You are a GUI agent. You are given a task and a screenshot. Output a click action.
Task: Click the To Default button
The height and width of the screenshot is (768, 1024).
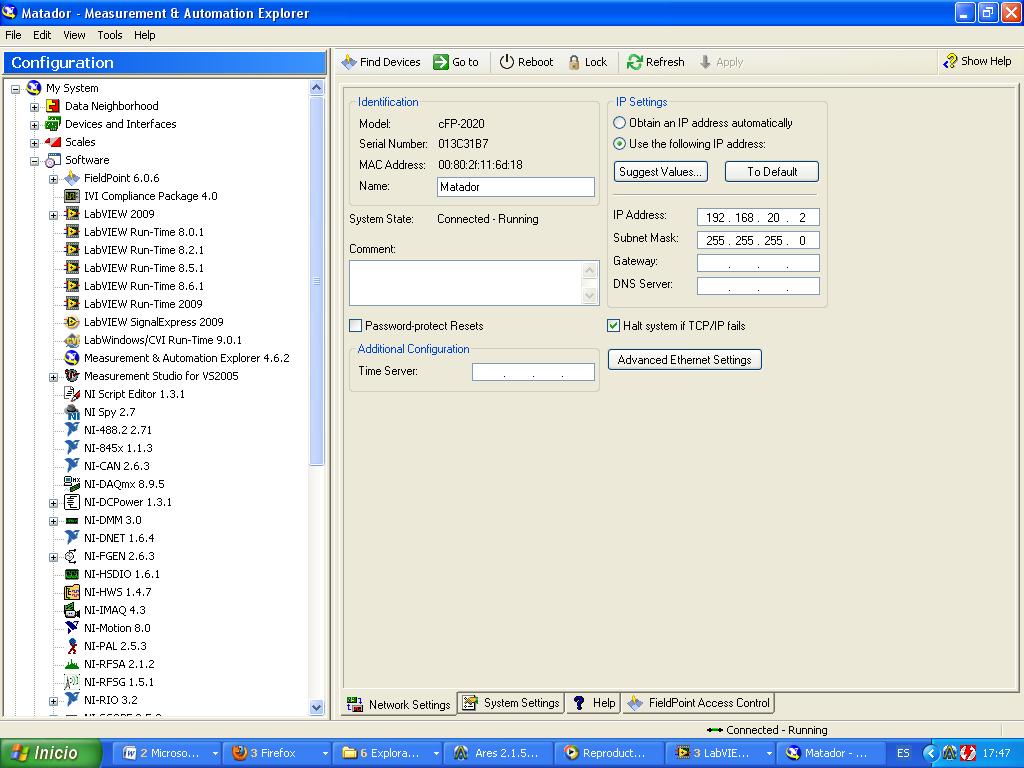point(772,172)
